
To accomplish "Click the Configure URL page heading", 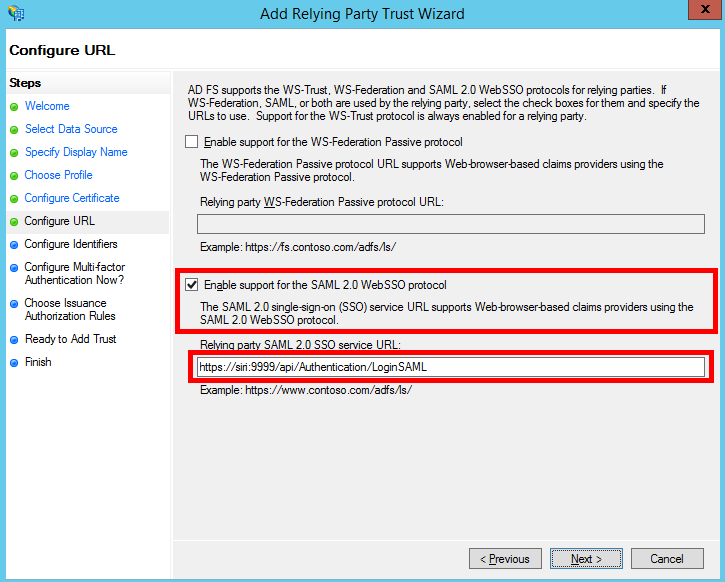I will click(x=62, y=50).
